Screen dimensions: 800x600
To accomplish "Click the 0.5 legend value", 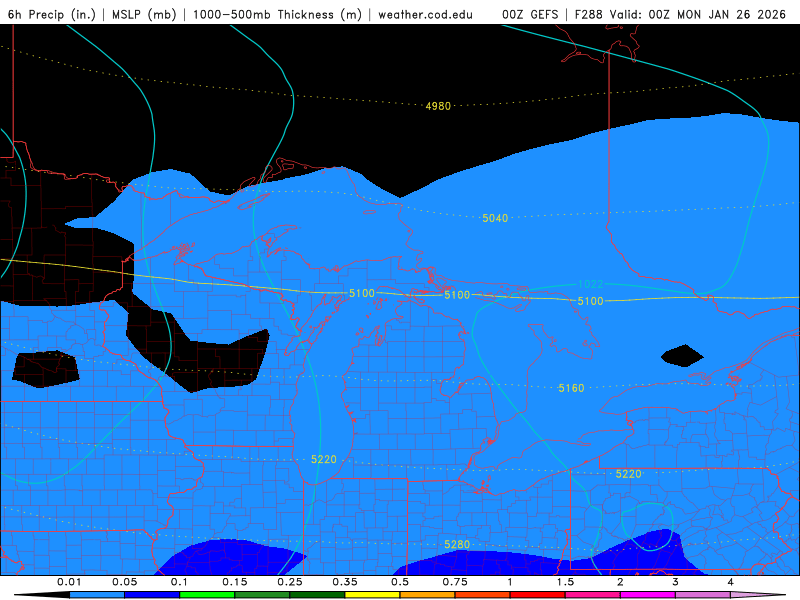I will 400,582.
